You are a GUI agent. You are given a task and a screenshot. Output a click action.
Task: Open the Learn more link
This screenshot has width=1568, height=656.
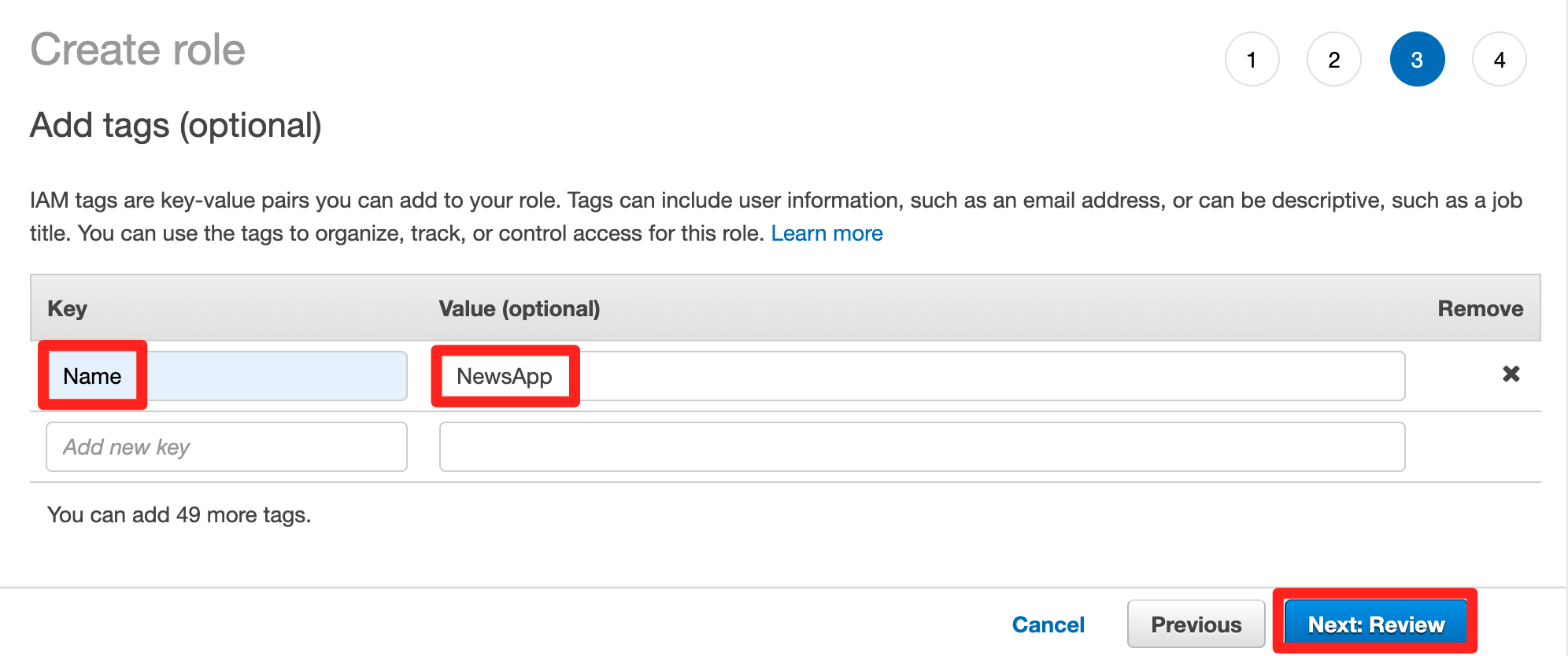click(827, 234)
